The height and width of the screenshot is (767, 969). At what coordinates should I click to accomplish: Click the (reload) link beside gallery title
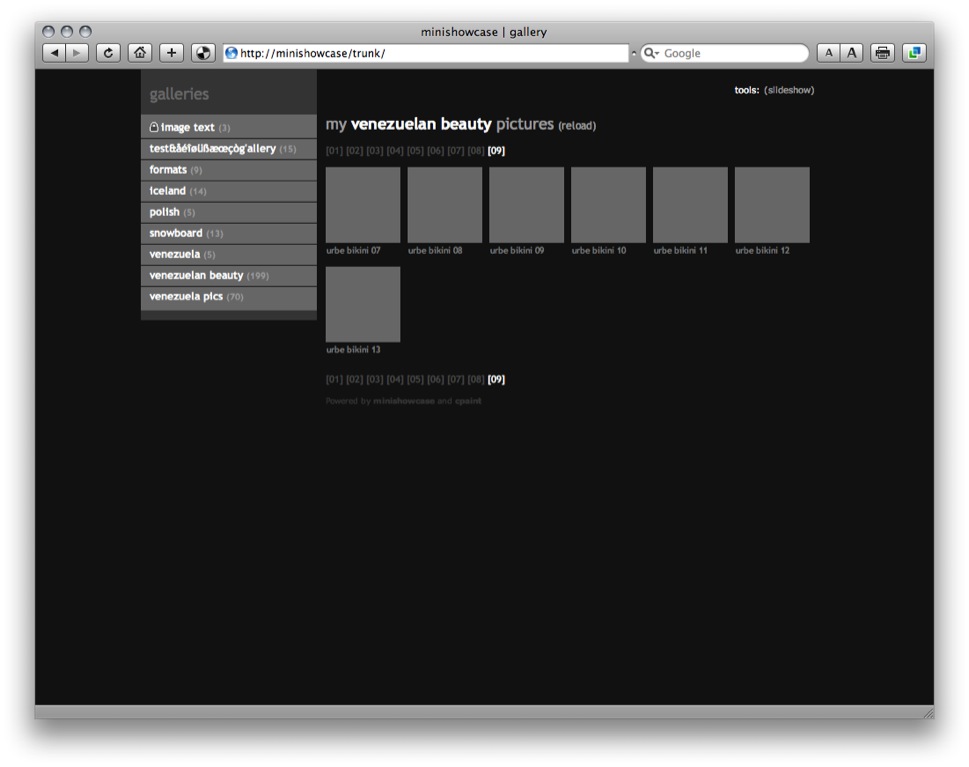pyautogui.click(x=577, y=125)
